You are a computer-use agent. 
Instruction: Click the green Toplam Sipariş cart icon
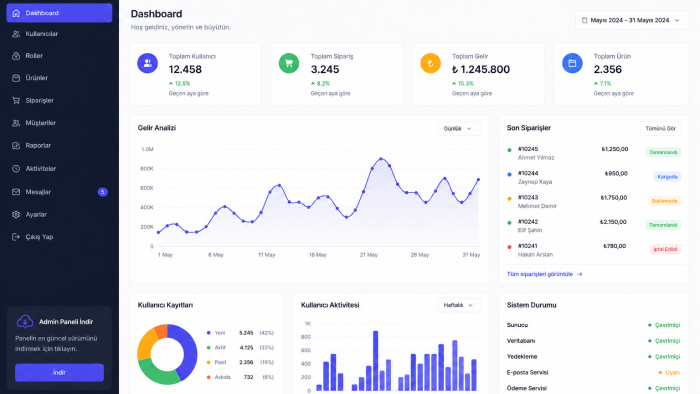click(x=289, y=63)
